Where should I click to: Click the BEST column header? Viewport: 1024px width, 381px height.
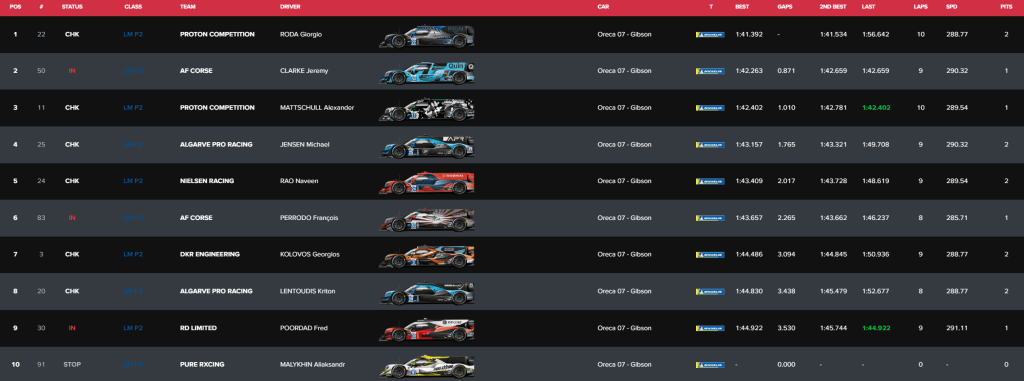tap(742, 7)
